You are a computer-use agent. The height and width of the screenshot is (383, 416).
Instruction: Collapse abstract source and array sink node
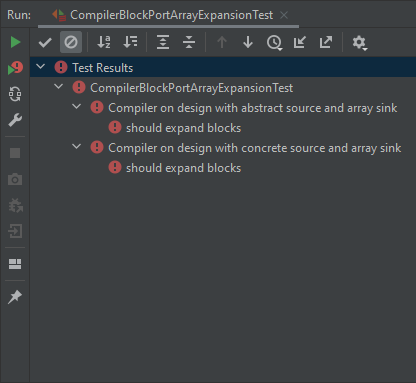pos(76,106)
